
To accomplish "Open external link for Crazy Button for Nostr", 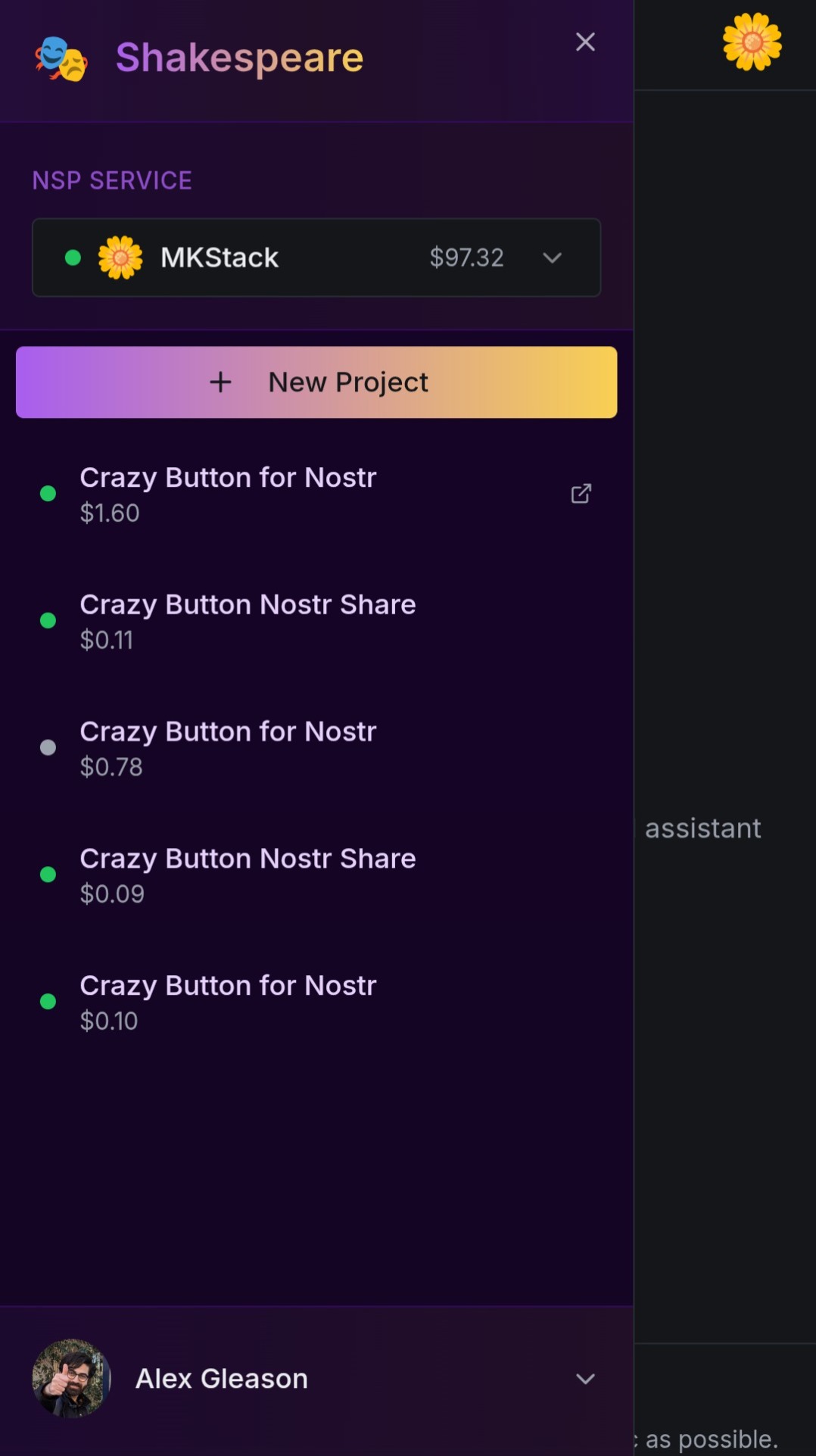I will pos(581,494).
